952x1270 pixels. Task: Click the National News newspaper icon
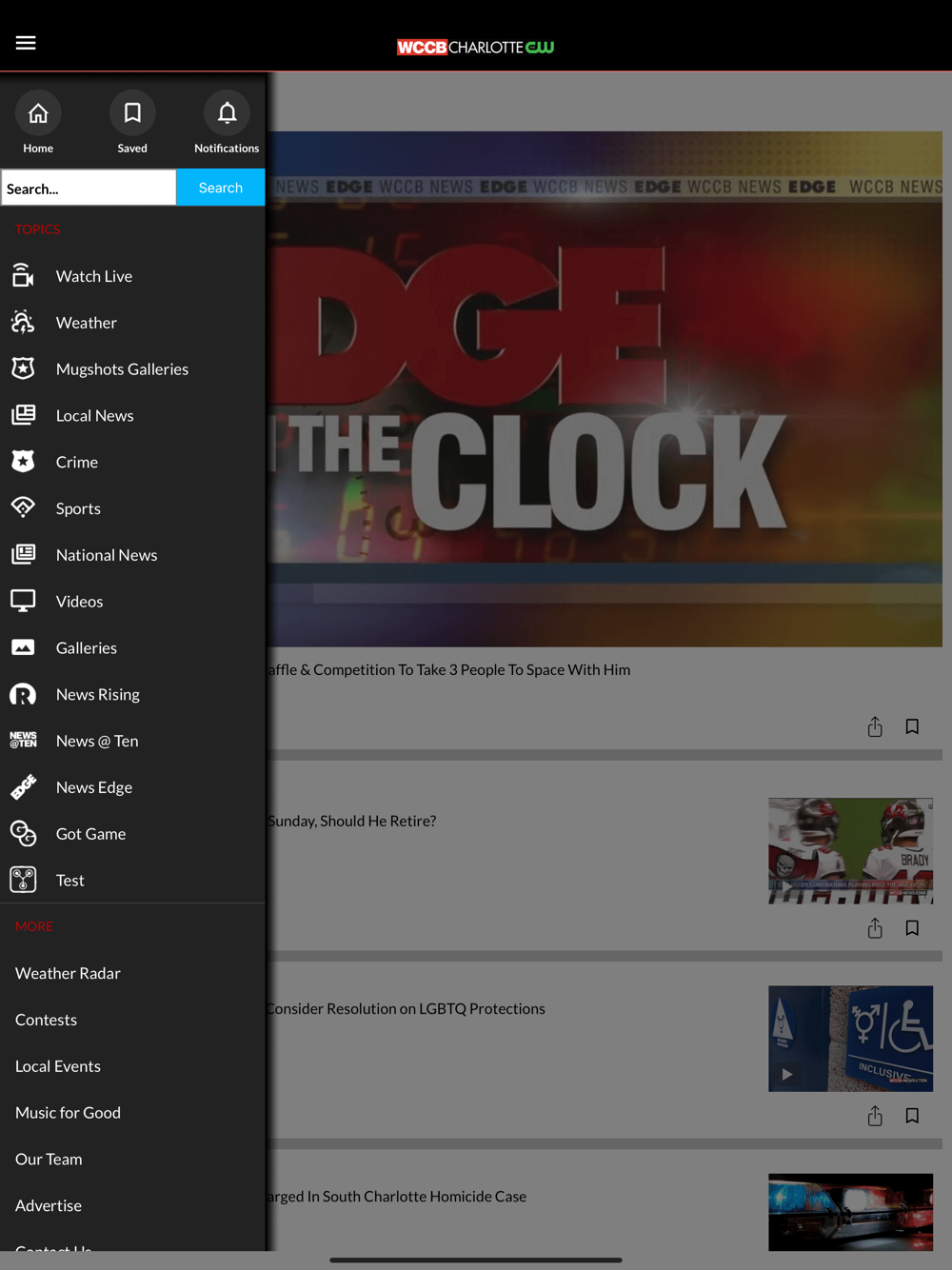pyautogui.click(x=23, y=555)
